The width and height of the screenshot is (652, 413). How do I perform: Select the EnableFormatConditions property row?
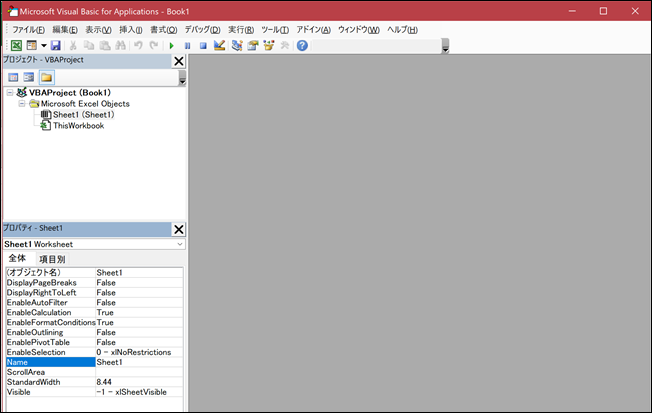point(94,322)
